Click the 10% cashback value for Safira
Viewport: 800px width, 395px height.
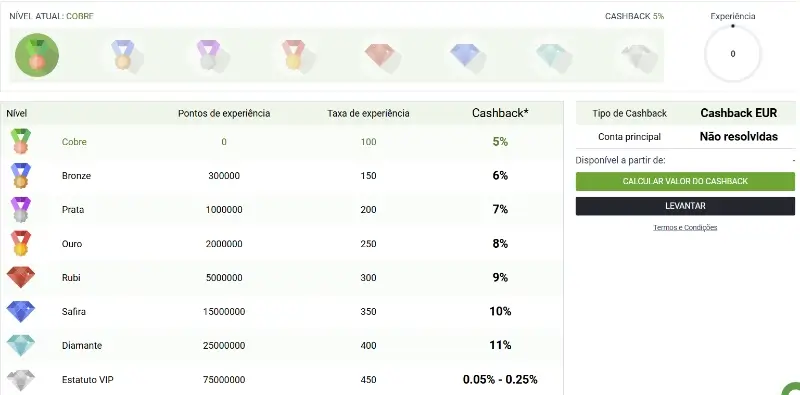pos(500,311)
